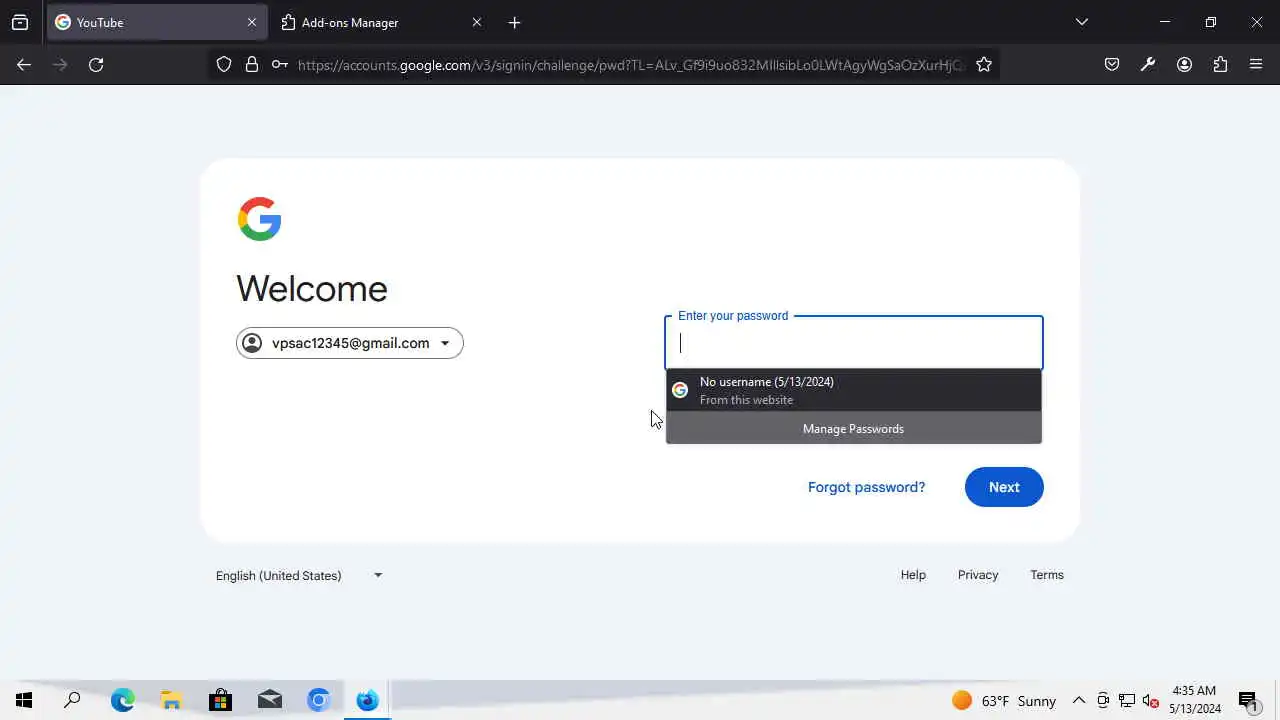Open the English (United States) language dropdown
1280x720 pixels.
299,575
